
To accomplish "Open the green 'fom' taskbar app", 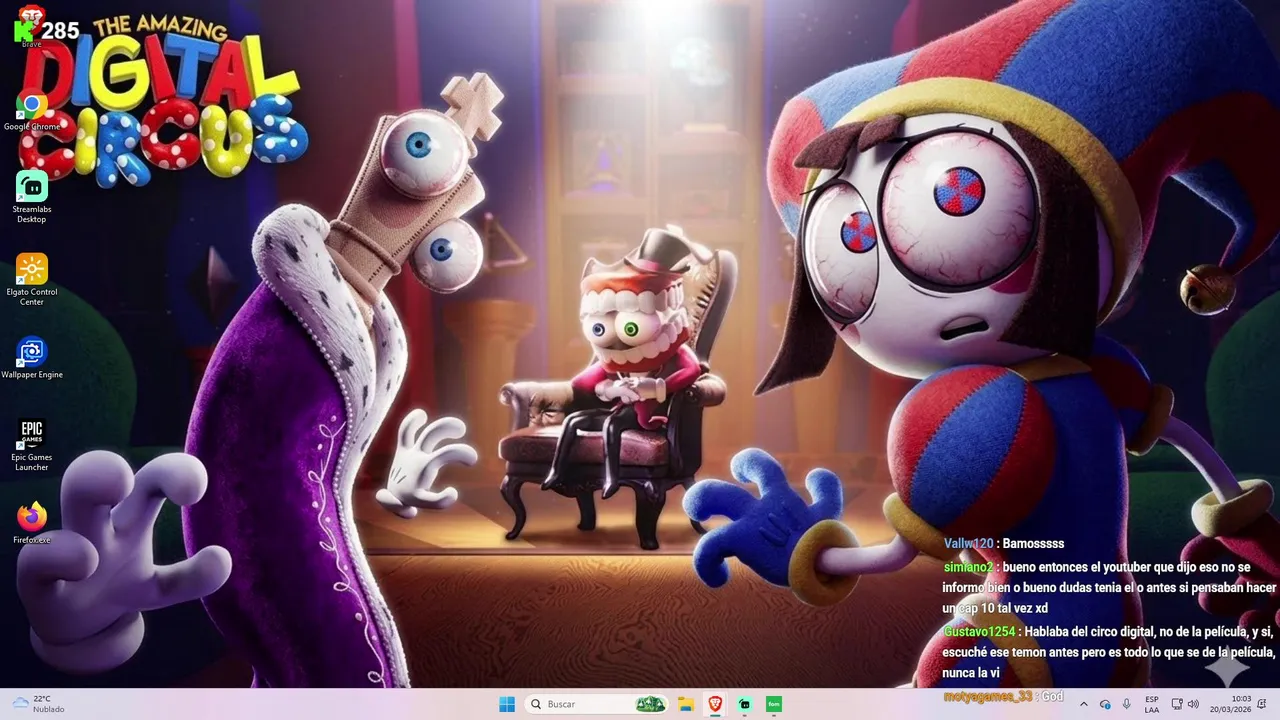I will (773, 704).
